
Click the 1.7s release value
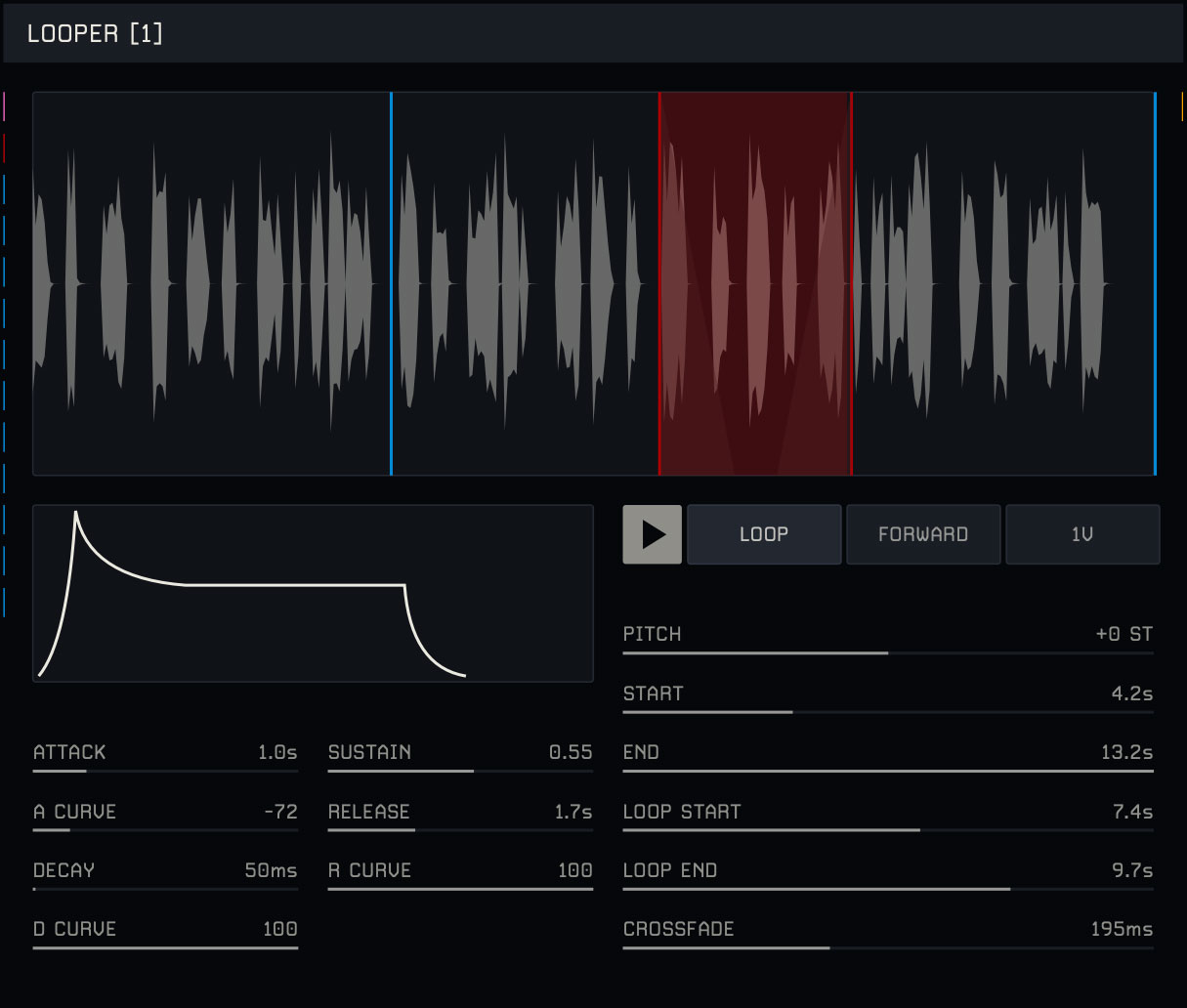pyautogui.click(x=573, y=812)
